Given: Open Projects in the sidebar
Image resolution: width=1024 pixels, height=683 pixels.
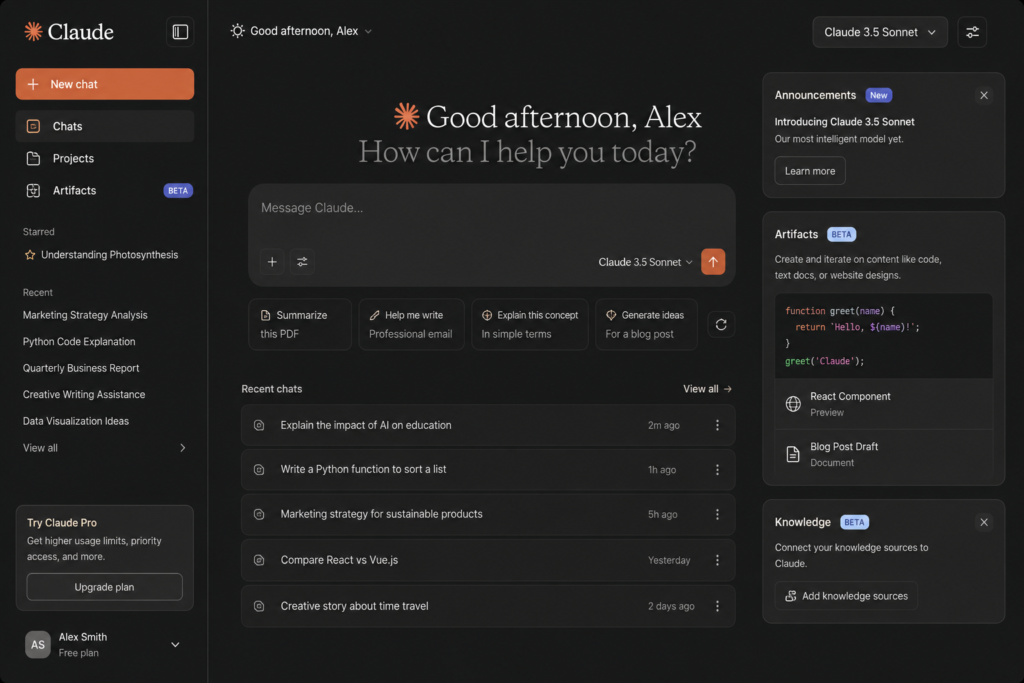Looking at the screenshot, I should coord(104,159).
